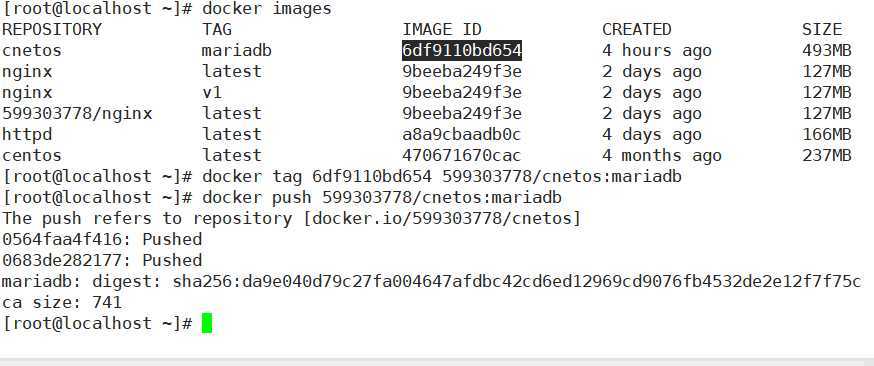The width and height of the screenshot is (874, 366).
Task: Click image ID 470671670cac for centos
Action: pyautogui.click(x=462, y=155)
